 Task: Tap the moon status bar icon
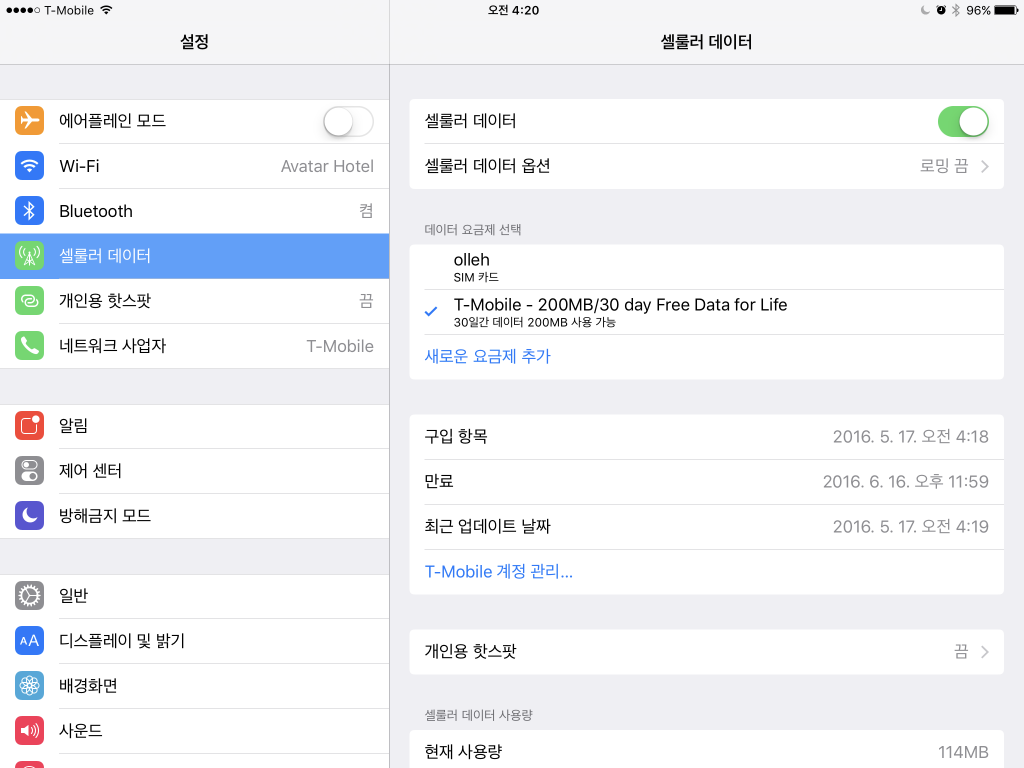tap(925, 10)
